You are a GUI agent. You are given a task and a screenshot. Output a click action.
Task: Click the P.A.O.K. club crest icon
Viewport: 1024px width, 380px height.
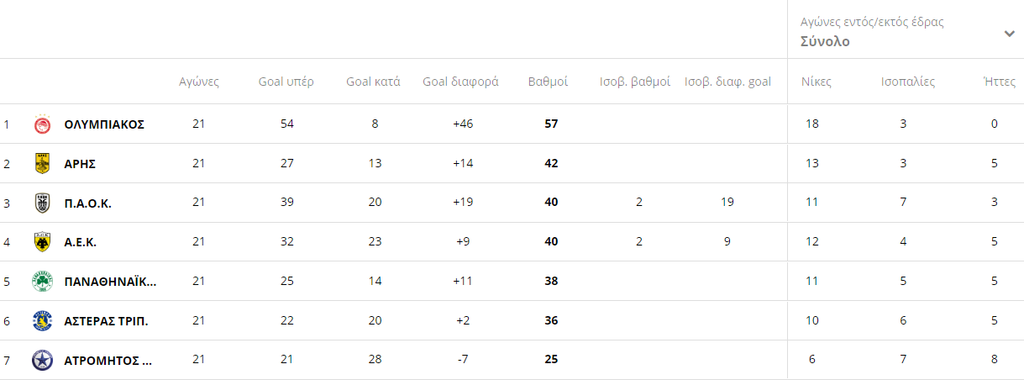point(42,203)
